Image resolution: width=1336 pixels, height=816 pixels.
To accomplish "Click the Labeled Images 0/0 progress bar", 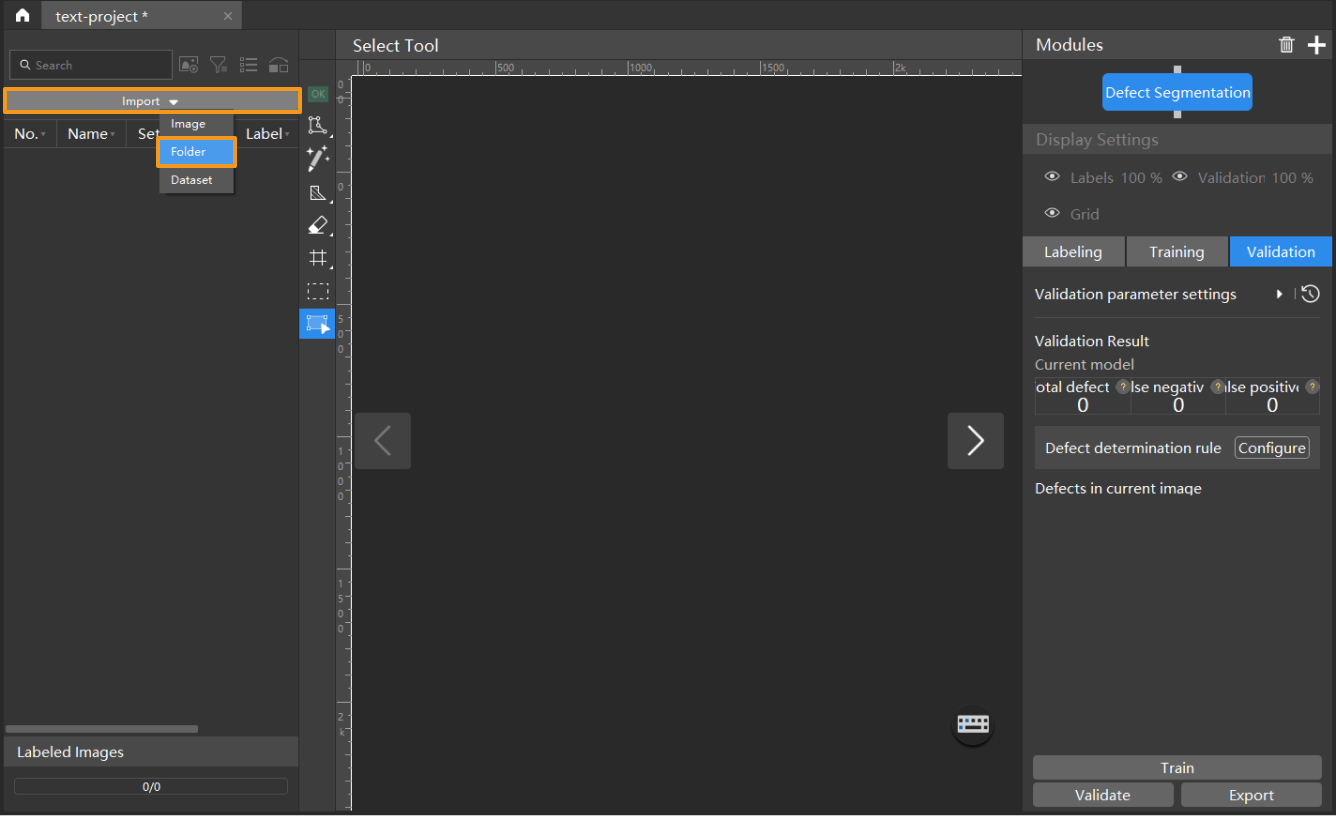I will point(151,787).
